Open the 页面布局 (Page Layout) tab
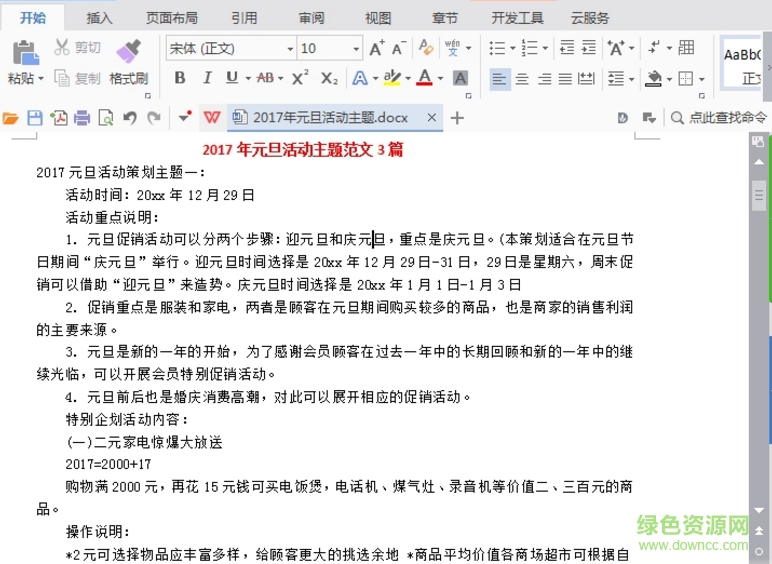Screen dimensions: 772x564 coord(171,18)
